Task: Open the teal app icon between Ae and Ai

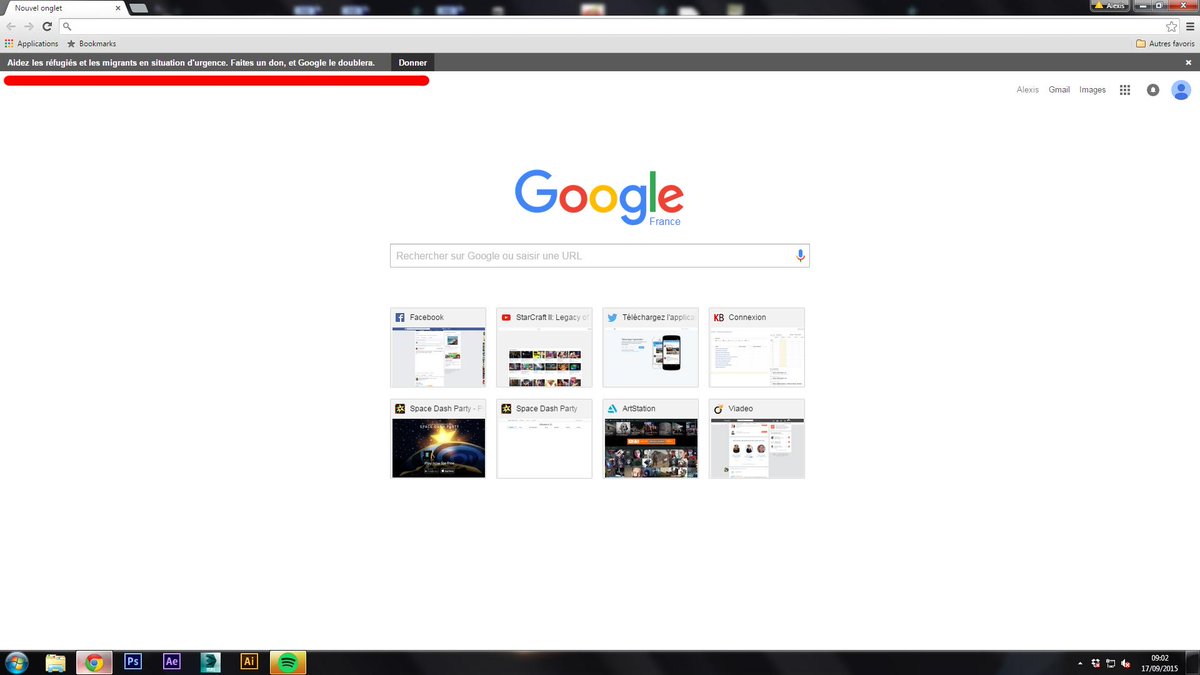Action: pyautogui.click(x=211, y=662)
